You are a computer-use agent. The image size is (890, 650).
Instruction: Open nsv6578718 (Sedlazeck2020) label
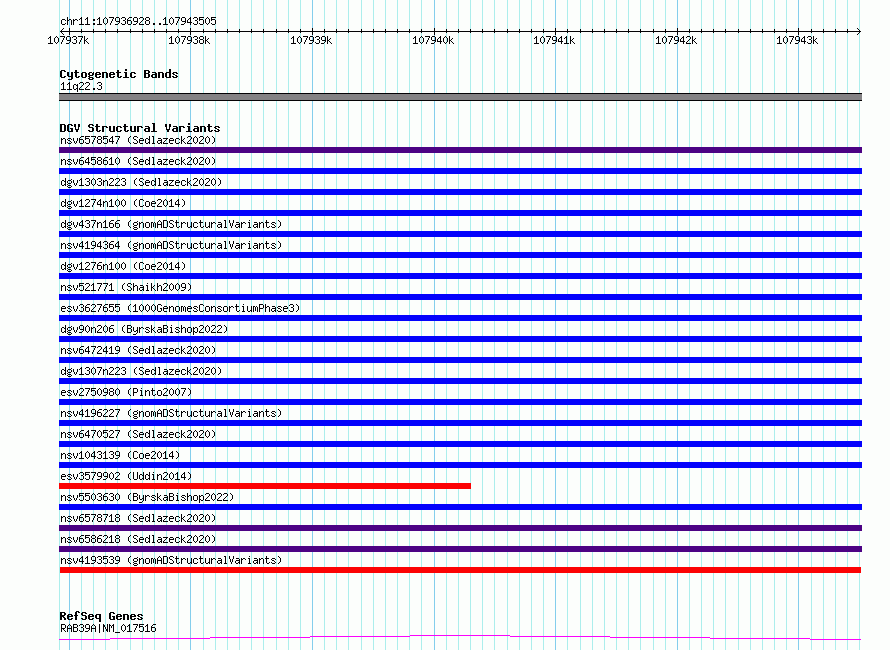pos(138,518)
